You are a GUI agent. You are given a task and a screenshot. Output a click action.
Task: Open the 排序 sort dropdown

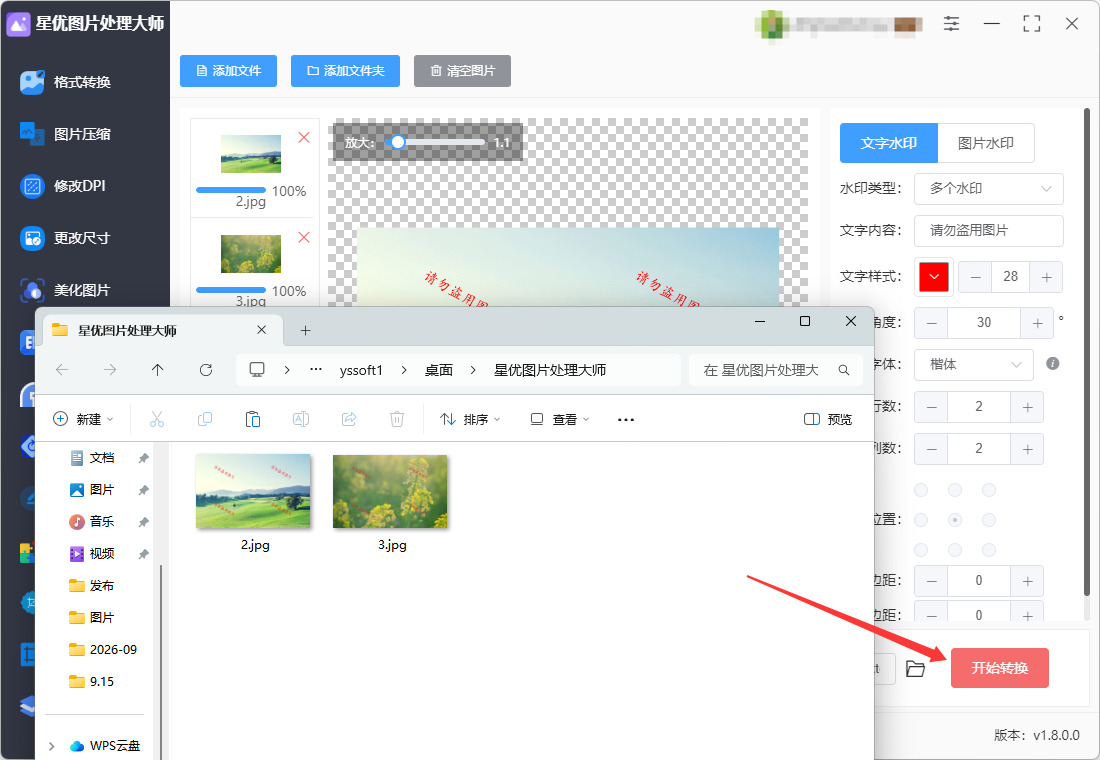click(470, 420)
